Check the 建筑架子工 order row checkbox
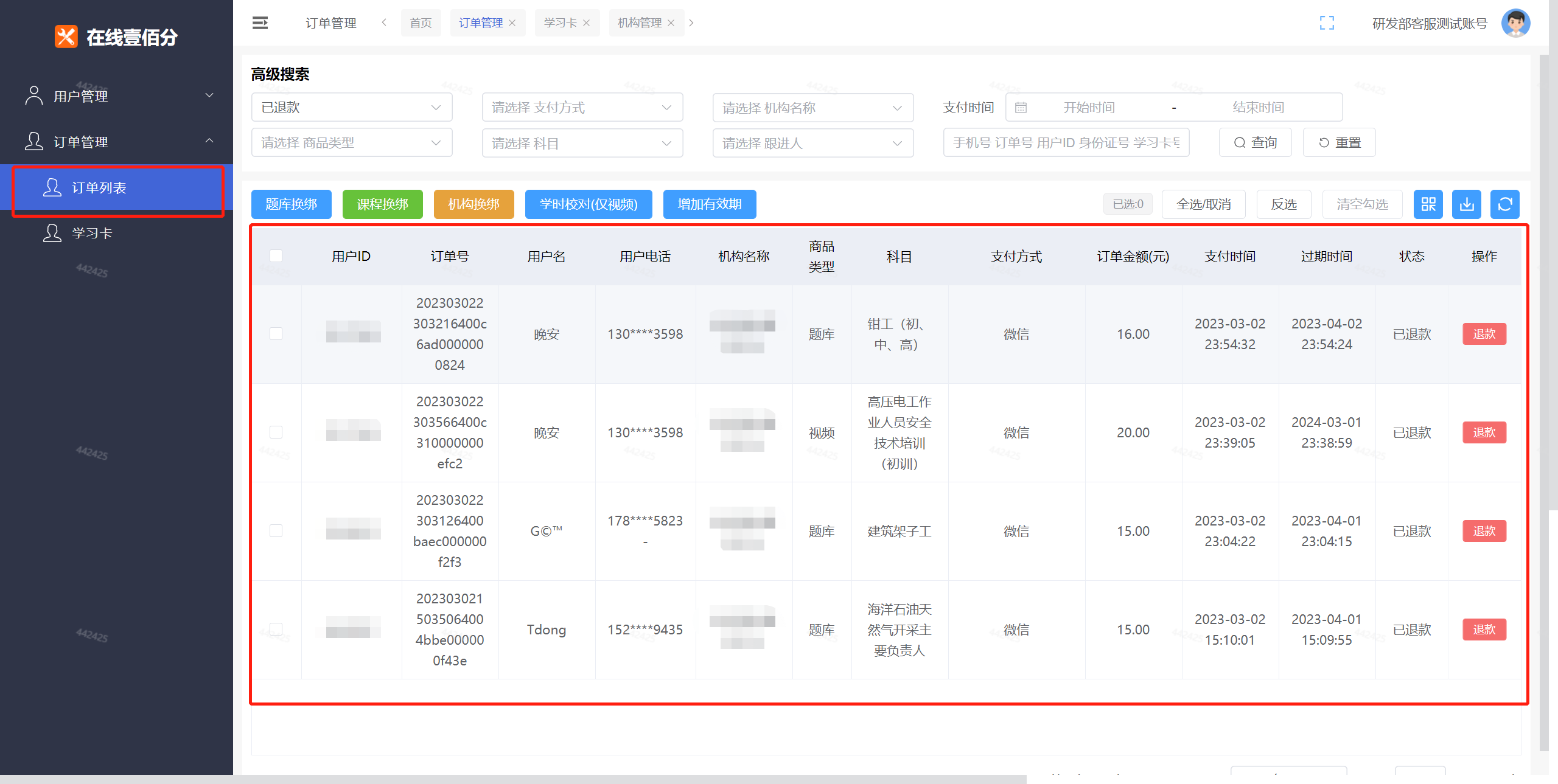 pos(276,531)
